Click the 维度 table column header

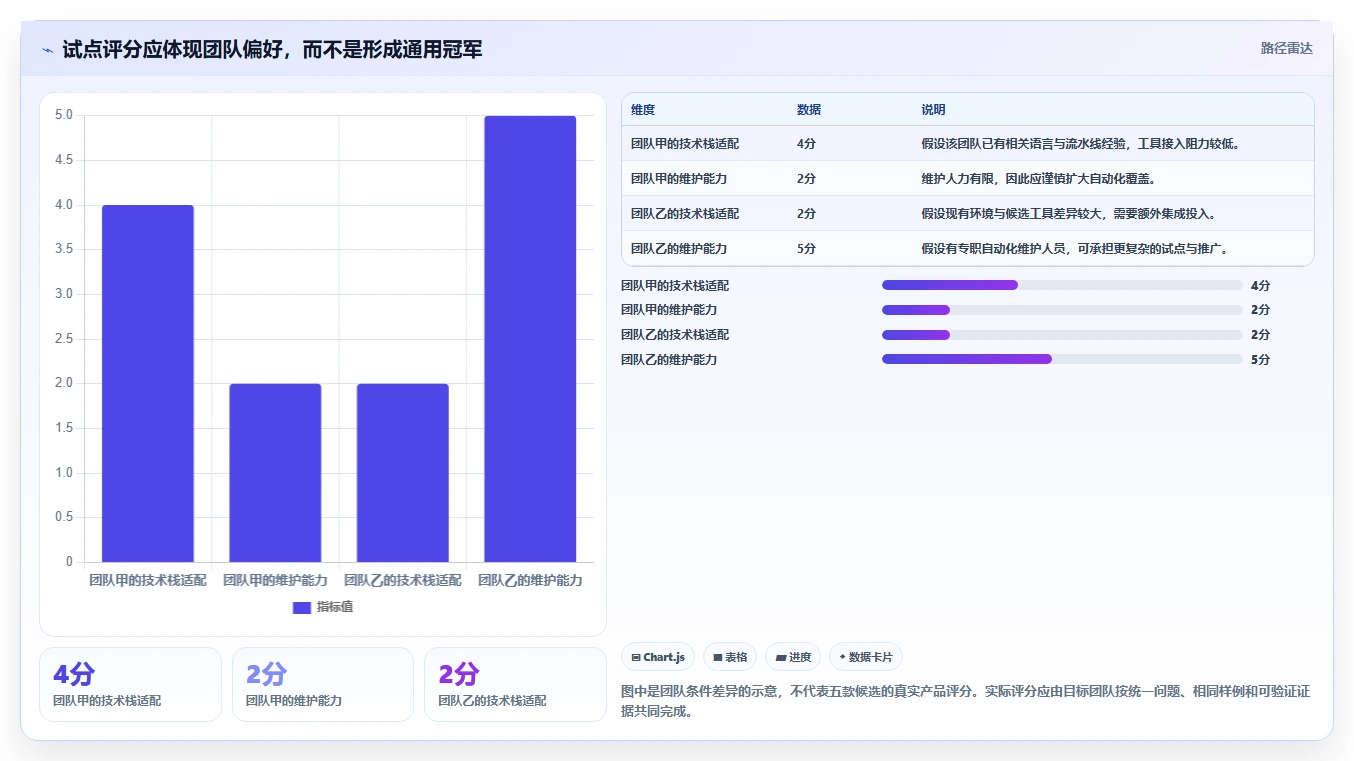[x=643, y=110]
